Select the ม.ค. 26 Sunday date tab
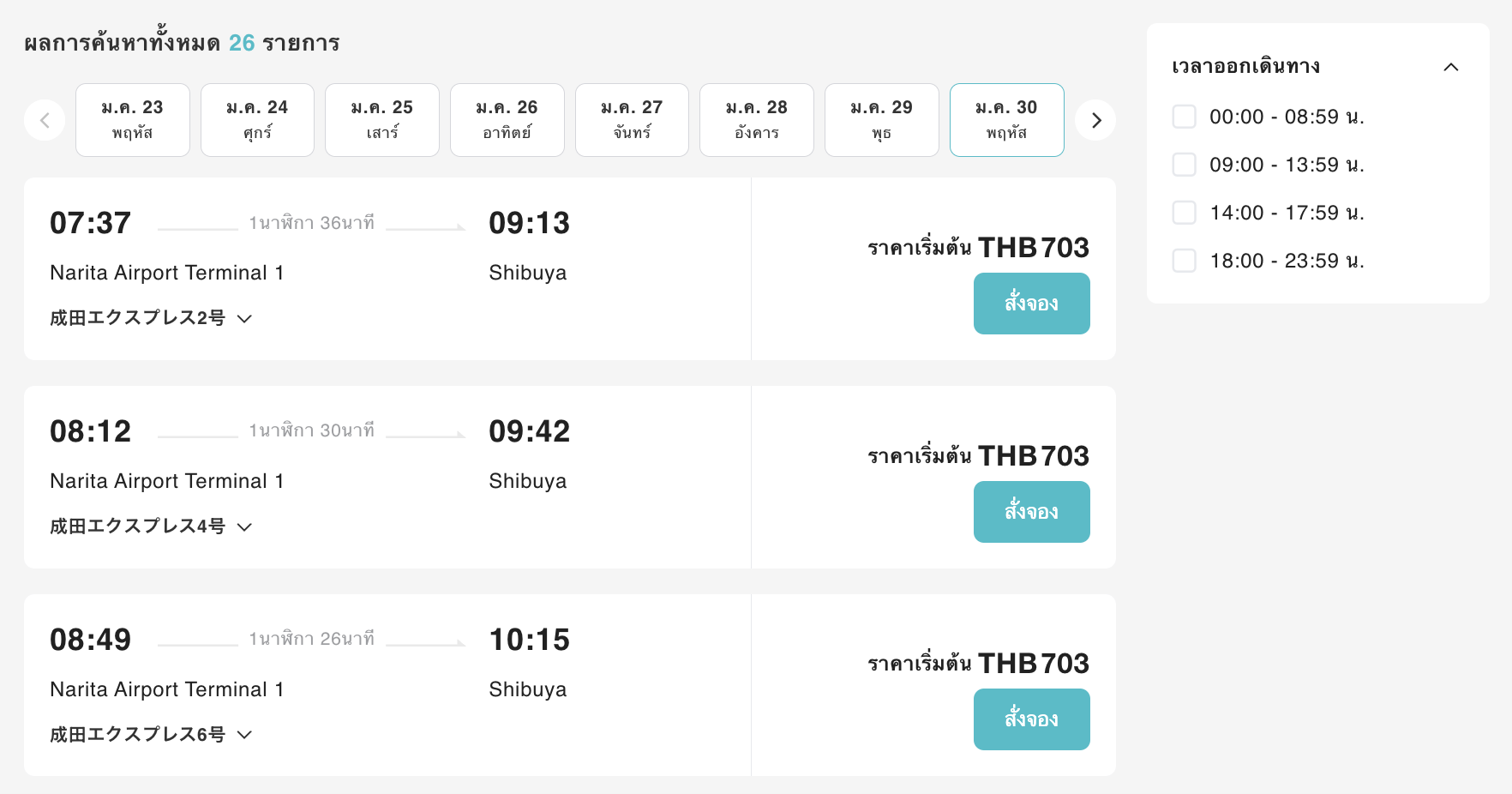 (x=507, y=120)
